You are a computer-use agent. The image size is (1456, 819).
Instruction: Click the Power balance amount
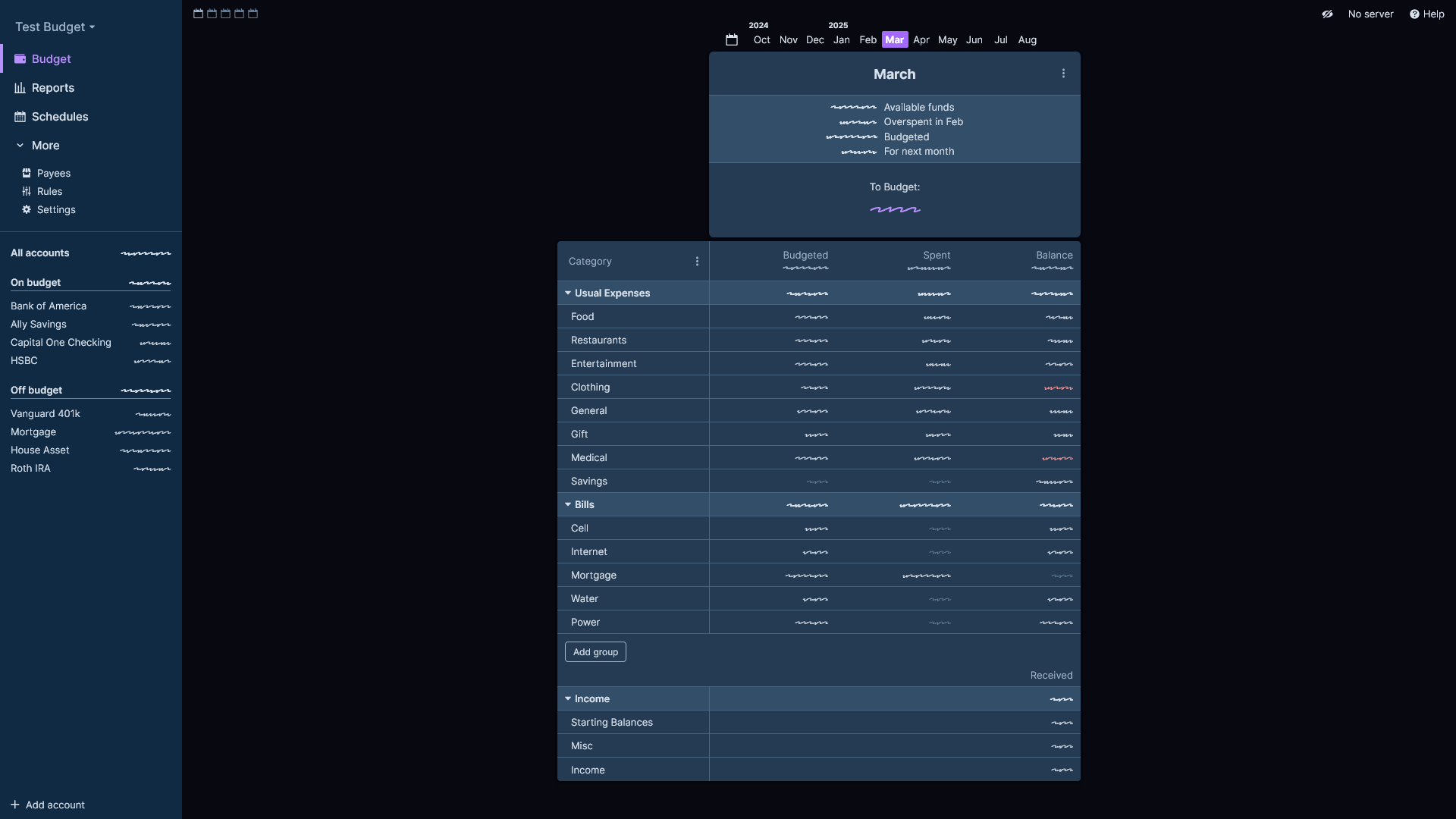1056,623
